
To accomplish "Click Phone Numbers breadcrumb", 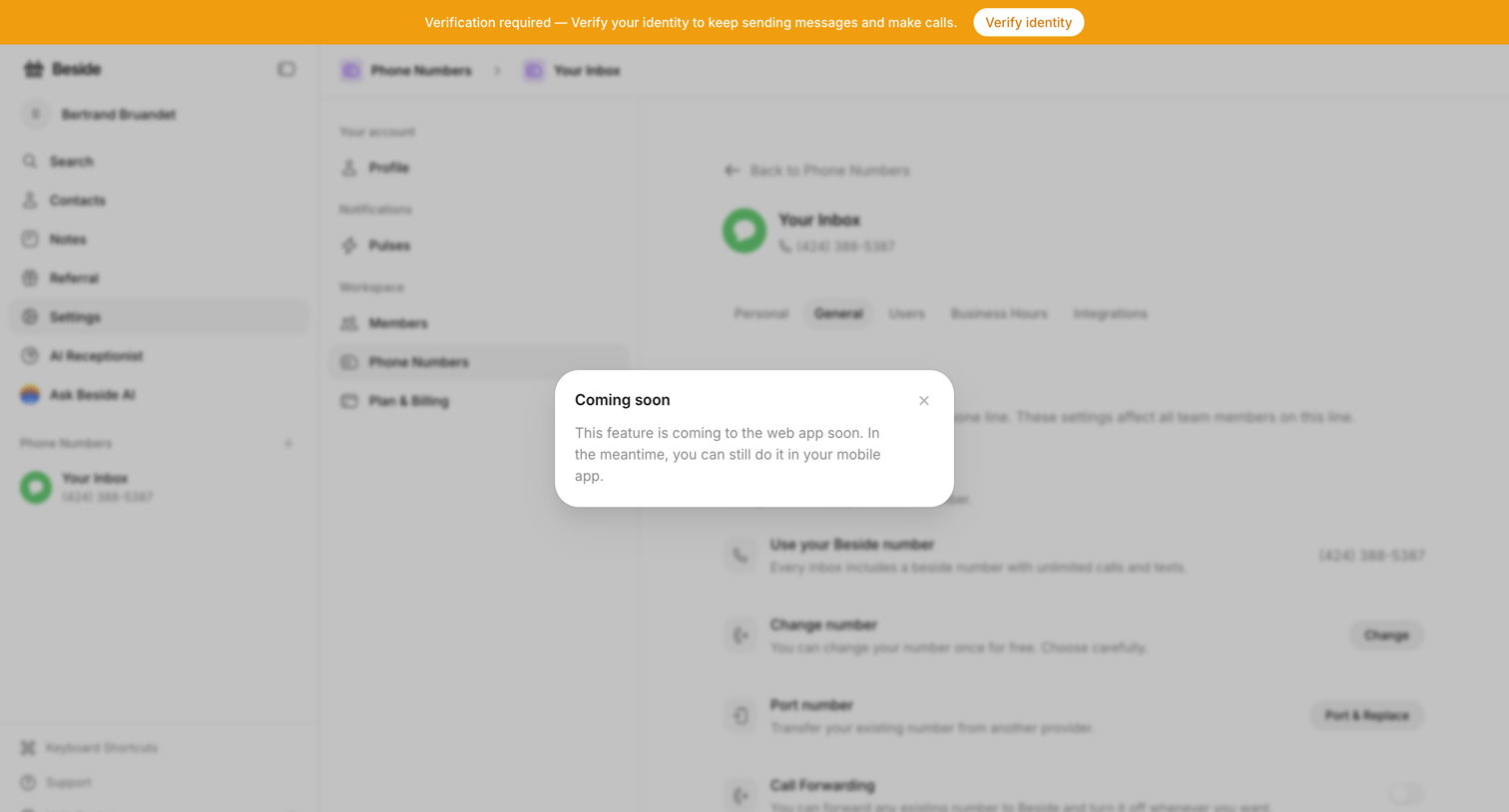I will pos(407,71).
